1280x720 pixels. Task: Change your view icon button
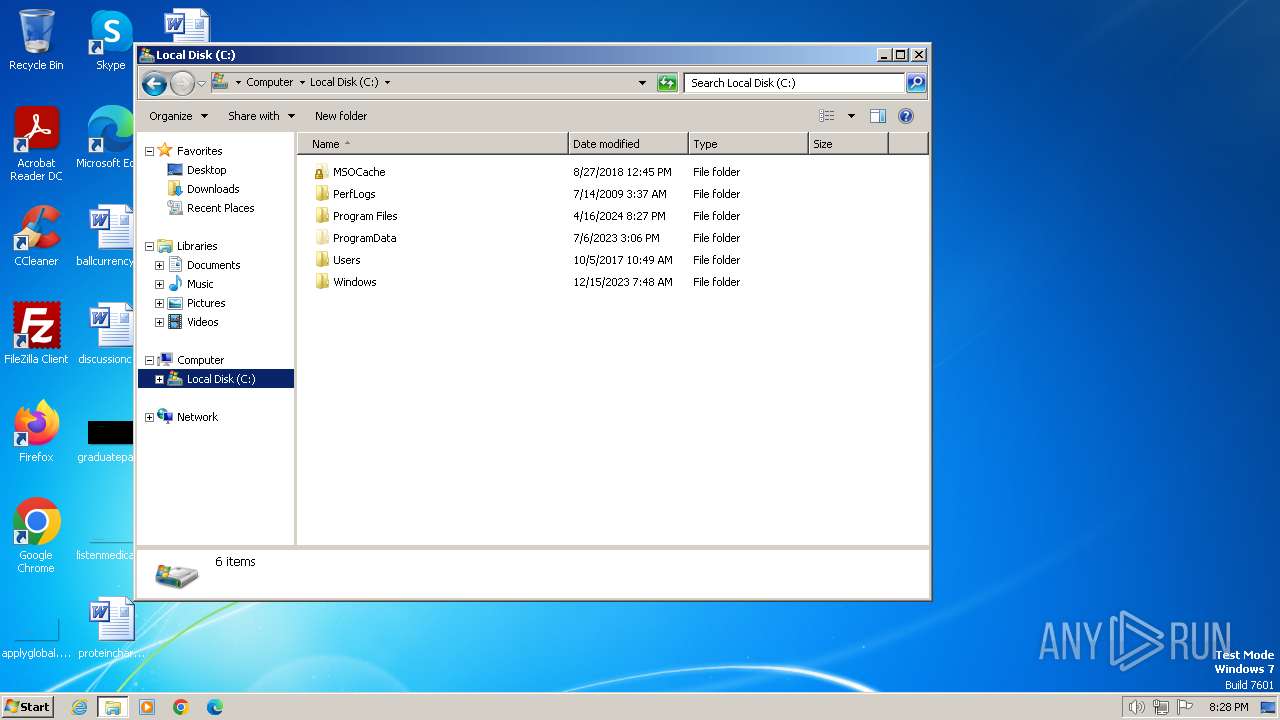[x=826, y=116]
